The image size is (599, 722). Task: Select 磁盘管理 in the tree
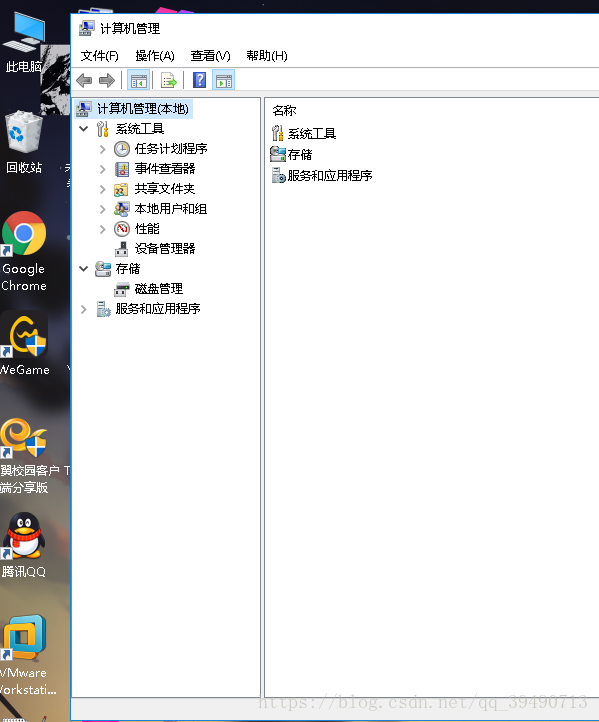159,289
